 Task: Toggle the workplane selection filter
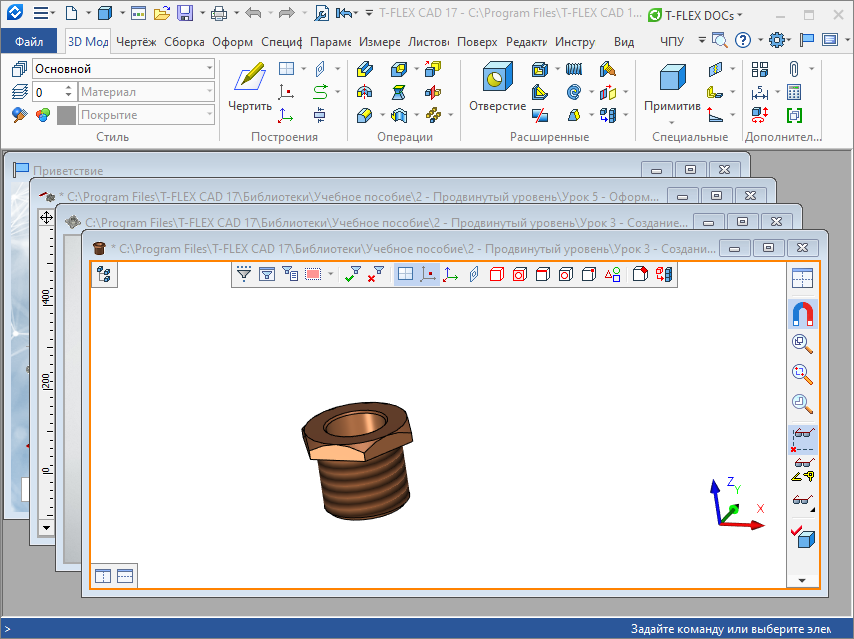[405, 274]
